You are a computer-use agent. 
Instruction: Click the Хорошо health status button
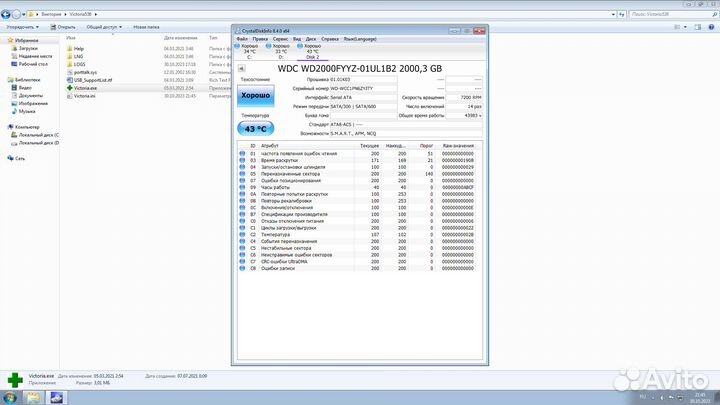coord(256,96)
